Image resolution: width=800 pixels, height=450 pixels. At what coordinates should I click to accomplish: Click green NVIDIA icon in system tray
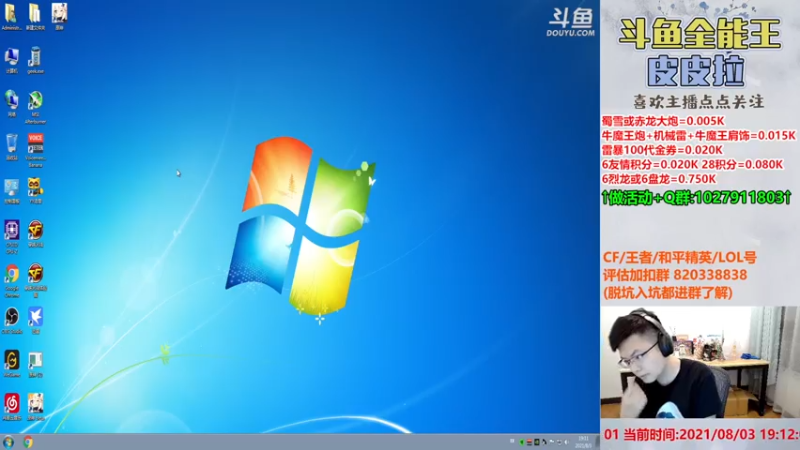point(537,442)
